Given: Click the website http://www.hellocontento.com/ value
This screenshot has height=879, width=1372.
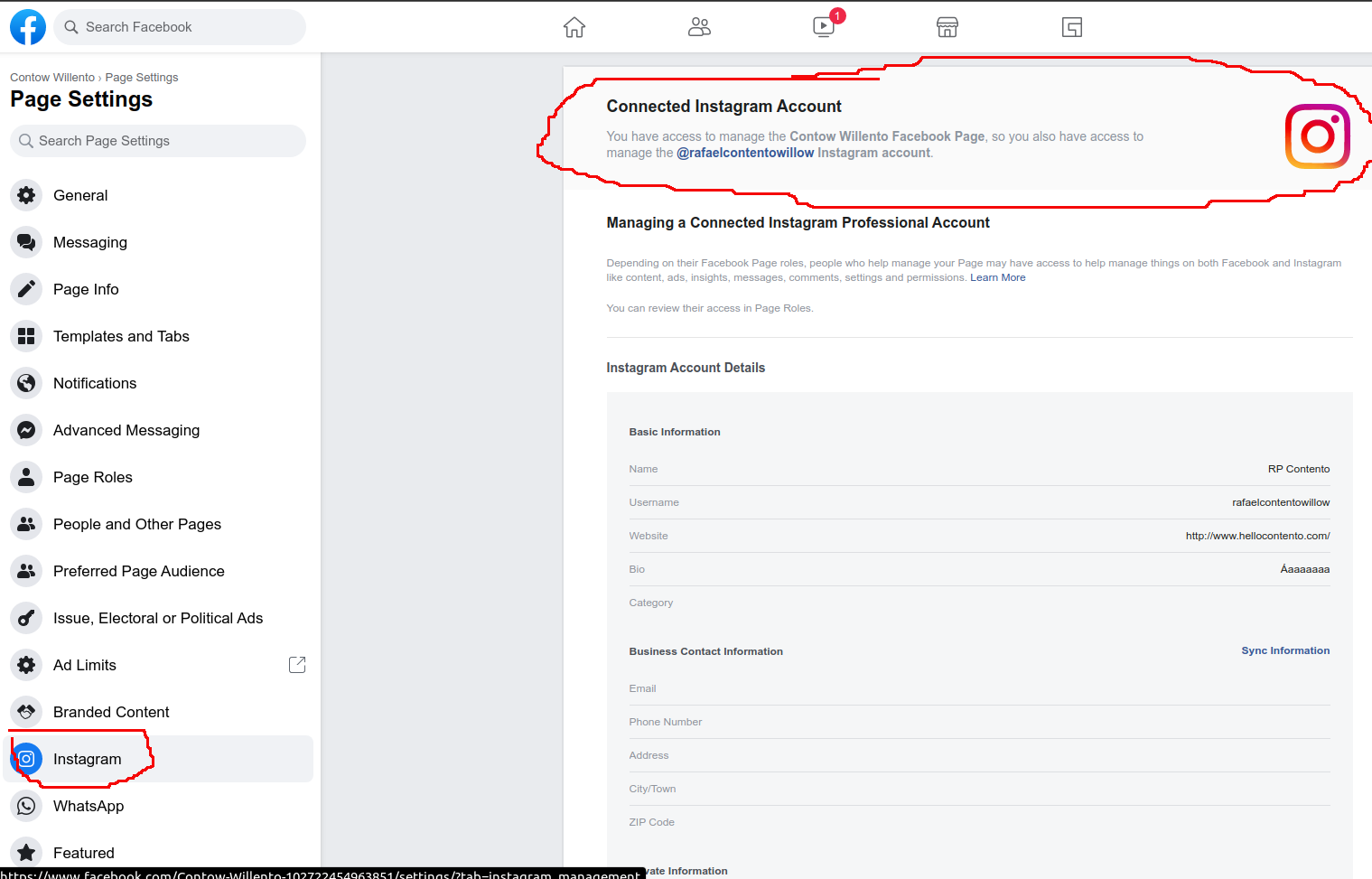Looking at the screenshot, I should pyautogui.click(x=1257, y=536).
